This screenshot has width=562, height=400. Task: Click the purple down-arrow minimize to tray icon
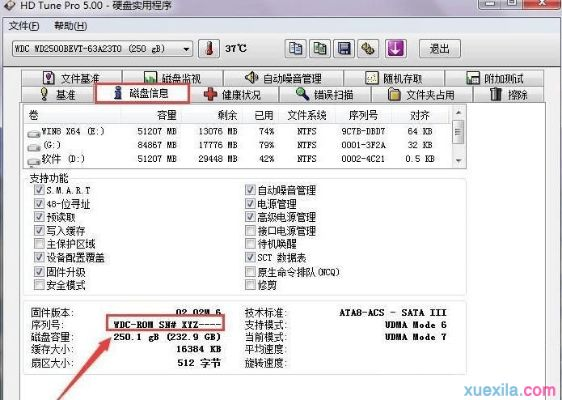click(x=395, y=48)
